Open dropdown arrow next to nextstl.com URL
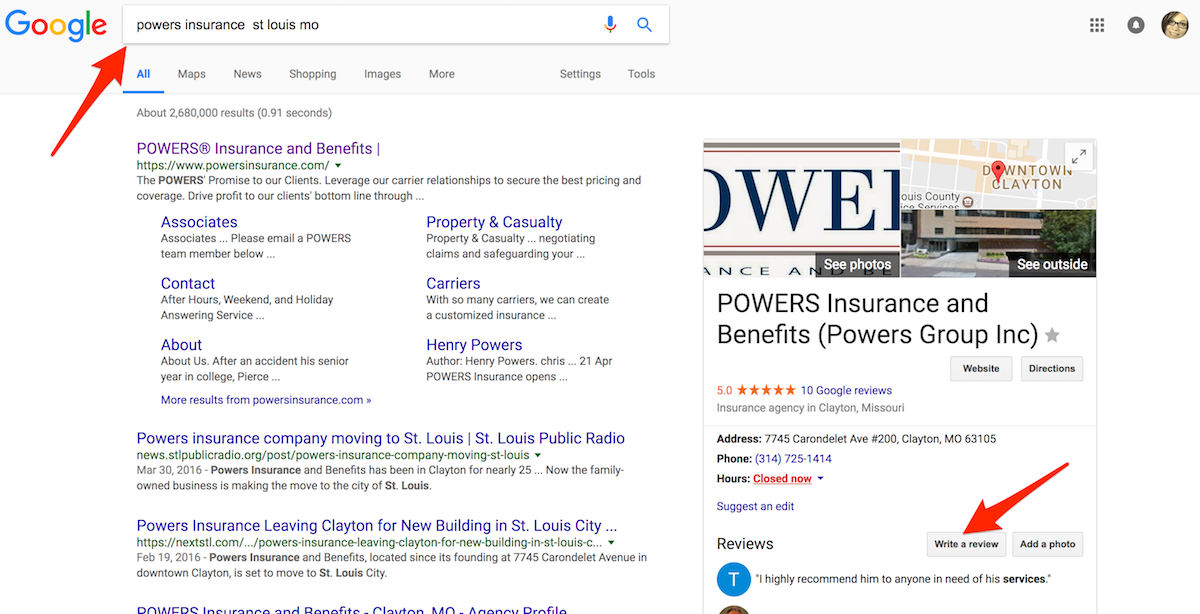Image resolution: width=1200 pixels, height=614 pixels. pos(611,542)
